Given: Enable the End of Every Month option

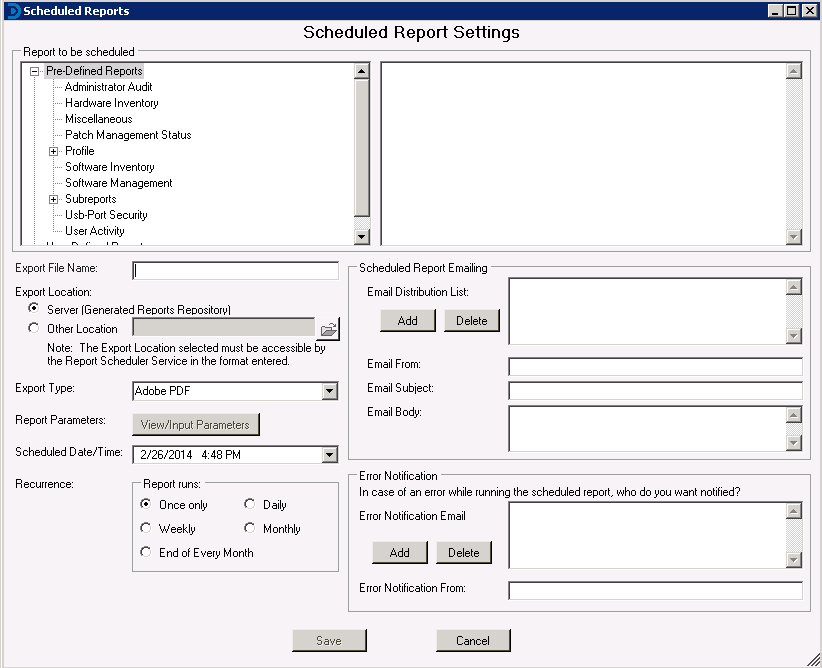Looking at the screenshot, I should pos(146,553).
